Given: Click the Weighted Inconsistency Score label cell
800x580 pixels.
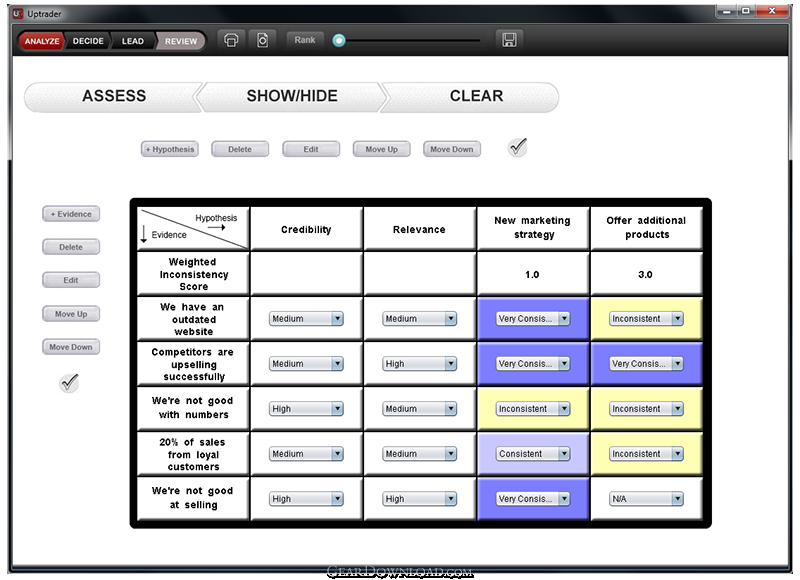Looking at the screenshot, I should coord(193,274).
